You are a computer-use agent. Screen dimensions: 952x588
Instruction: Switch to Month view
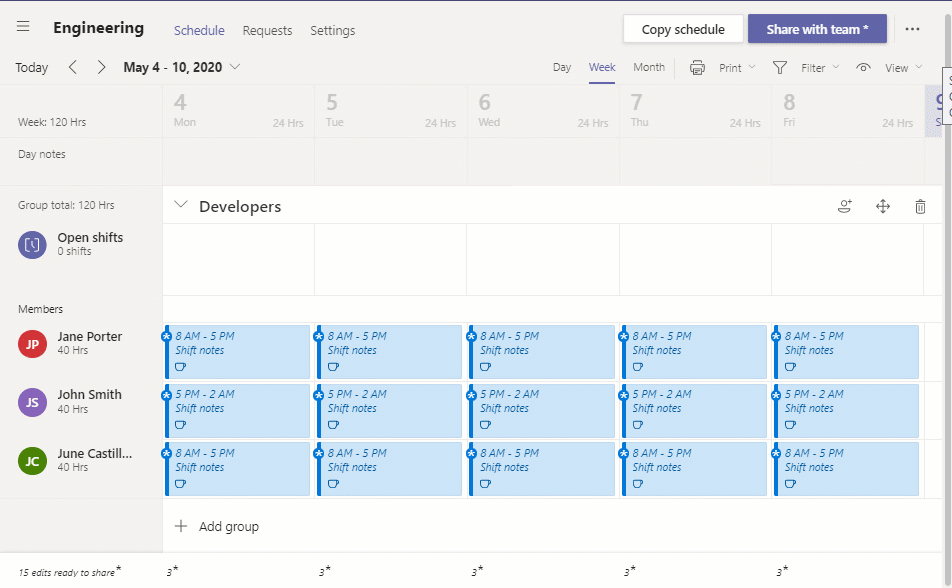pyautogui.click(x=649, y=67)
